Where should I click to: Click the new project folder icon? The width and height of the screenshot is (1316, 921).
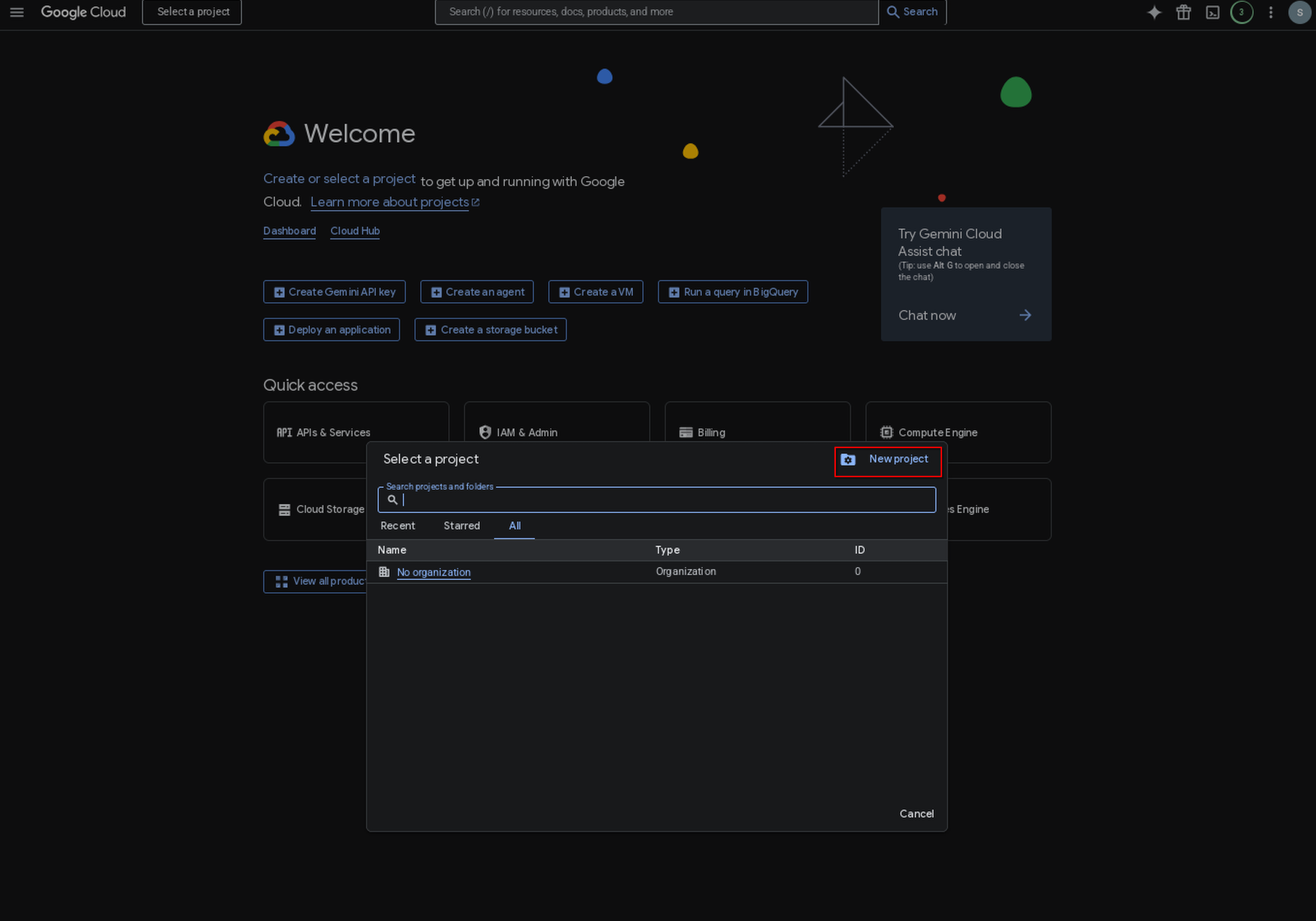(x=848, y=460)
